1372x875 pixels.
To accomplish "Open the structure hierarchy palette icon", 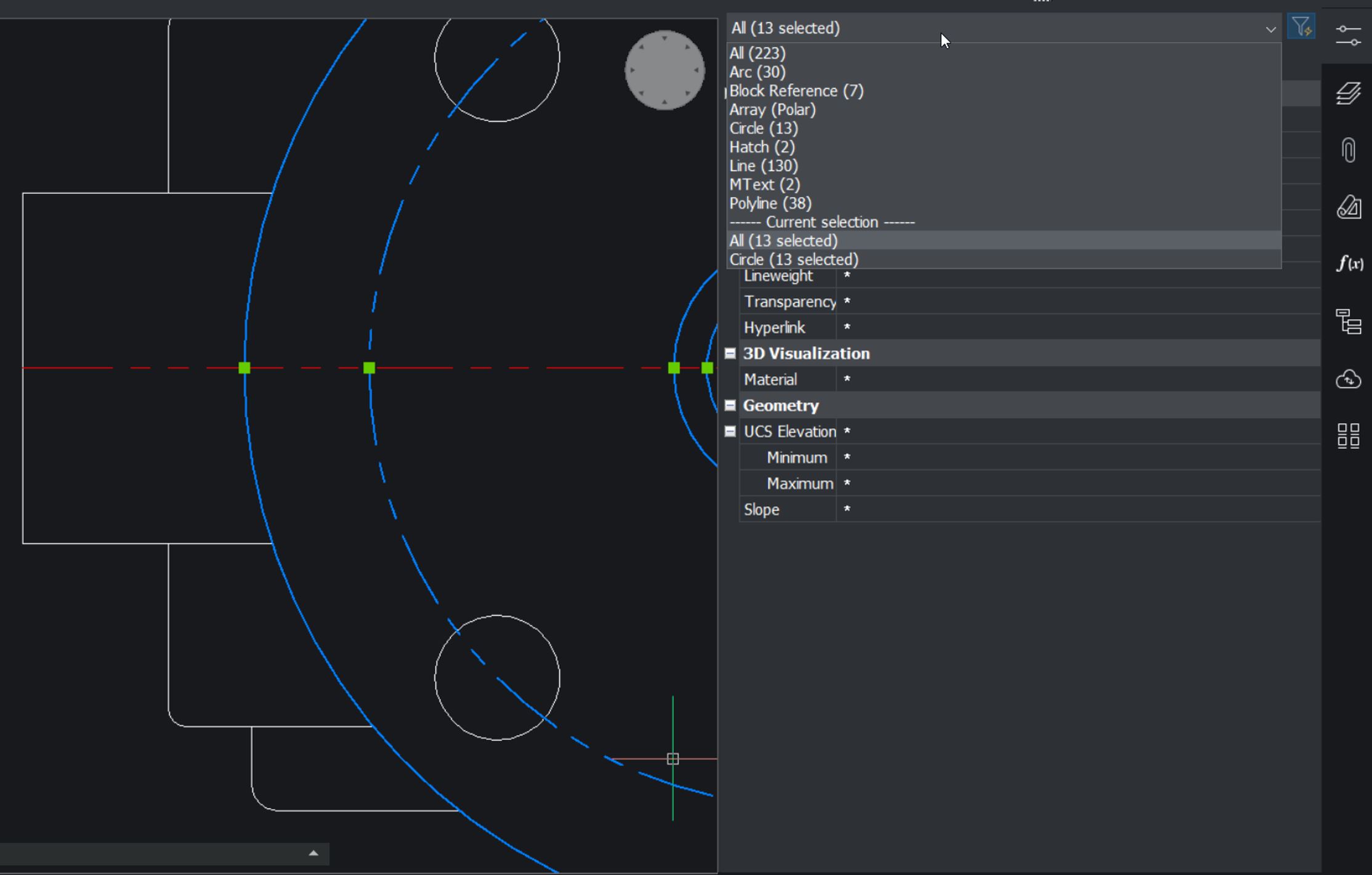I will point(1349,322).
